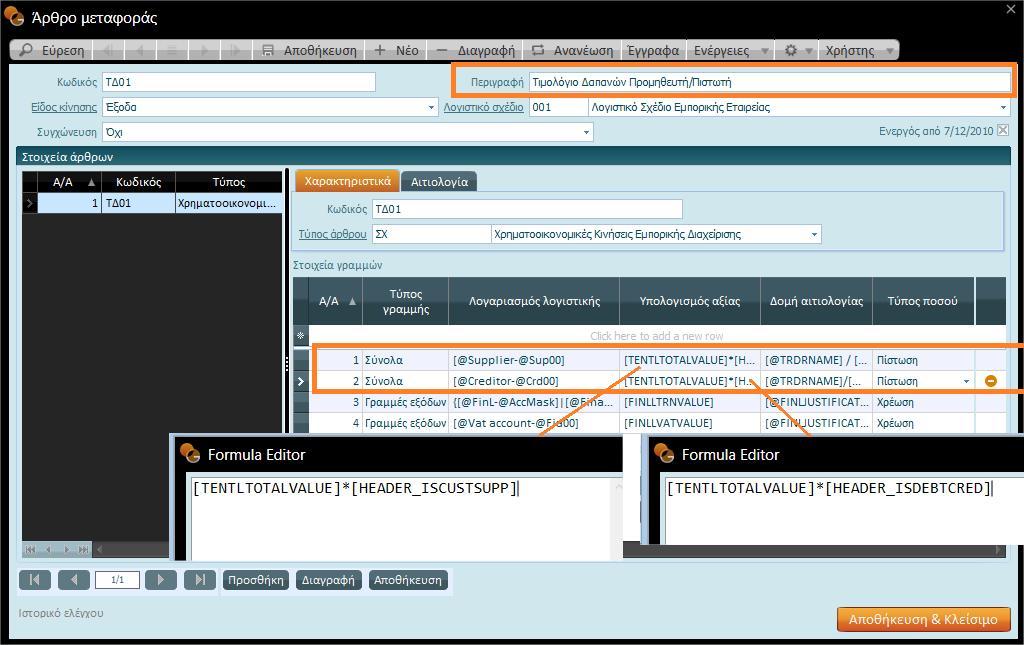Open the Είδος κίνησης dropdown arrow

pyautogui.click(x=431, y=108)
